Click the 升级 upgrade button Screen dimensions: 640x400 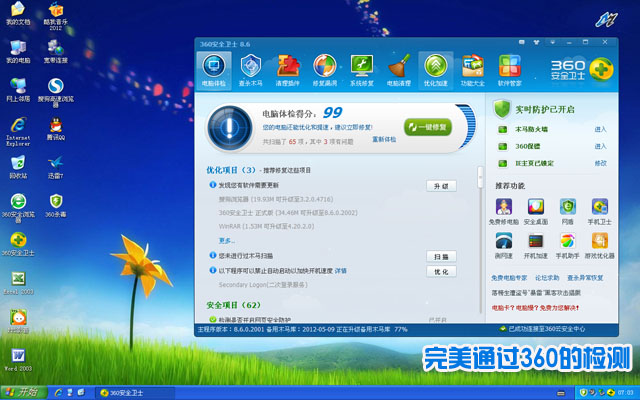point(441,186)
